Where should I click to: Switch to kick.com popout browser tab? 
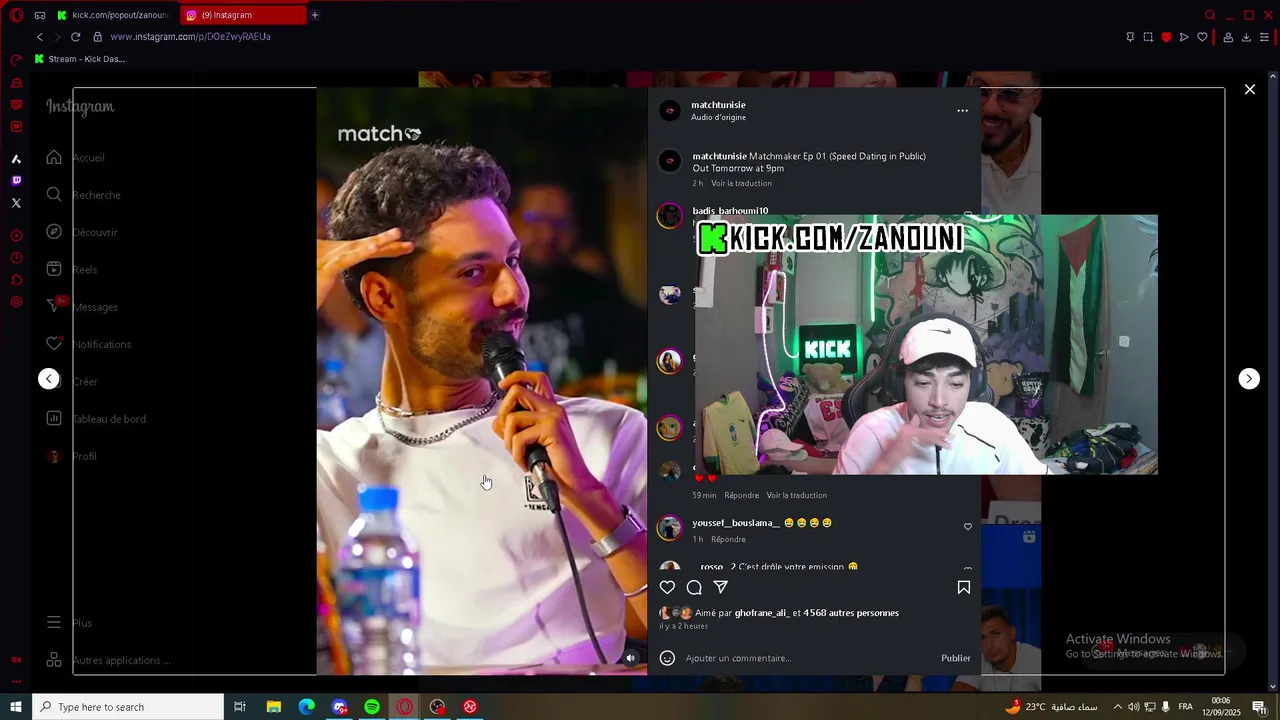pyautogui.click(x=112, y=15)
